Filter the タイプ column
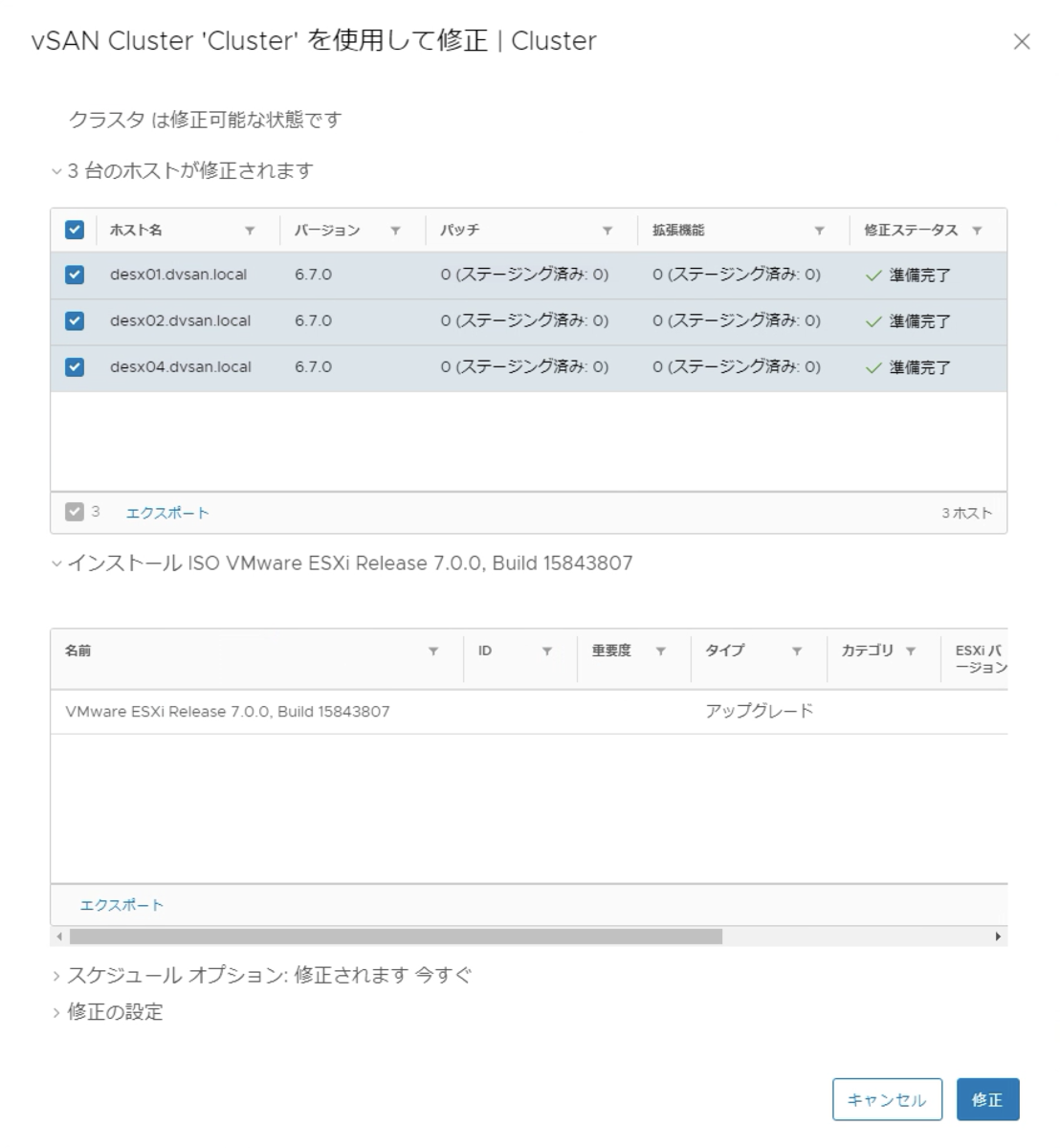The image size is (1060, 1148). pos(796,651)
